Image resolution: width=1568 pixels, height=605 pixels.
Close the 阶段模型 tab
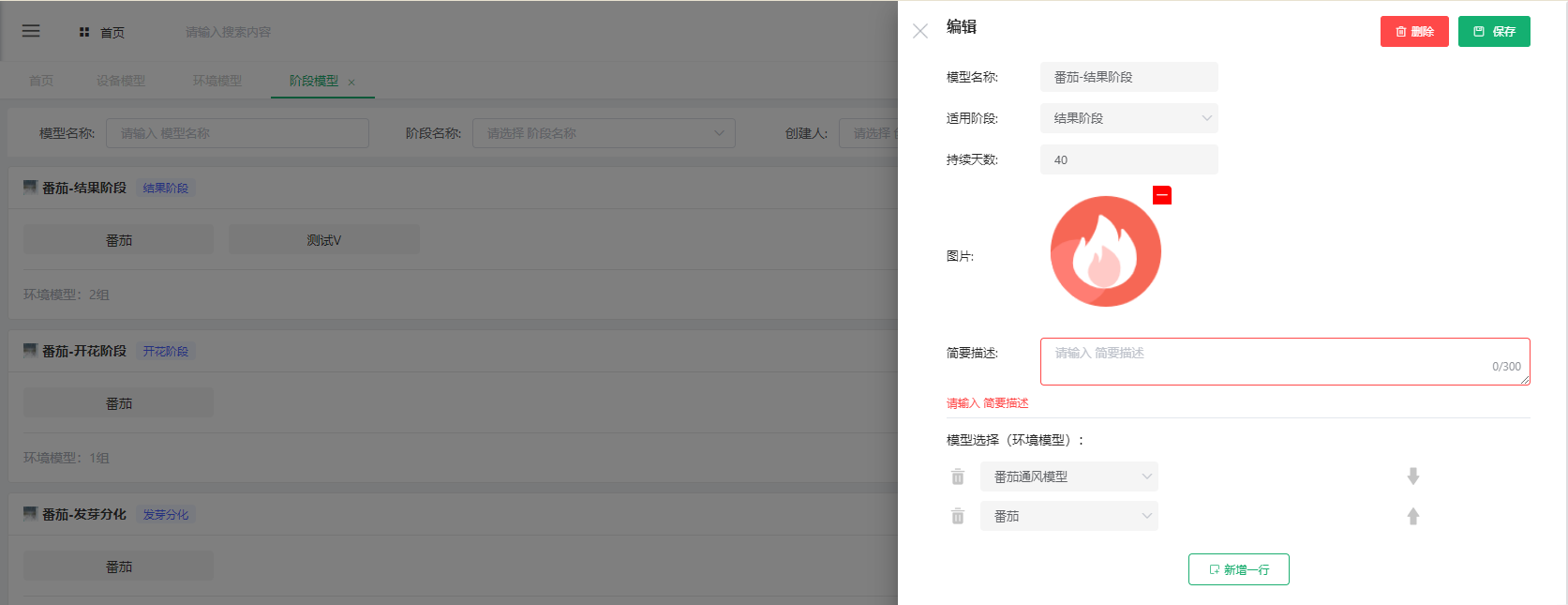[351, 83]
